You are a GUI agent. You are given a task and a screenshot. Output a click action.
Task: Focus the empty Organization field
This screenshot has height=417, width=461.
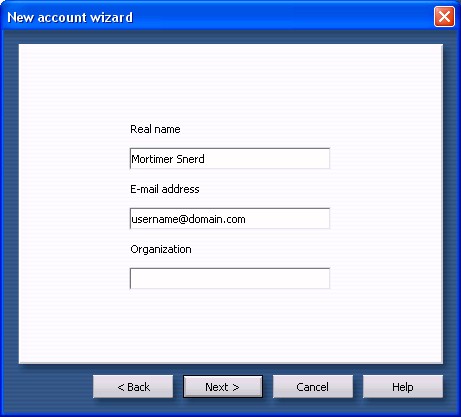tap(230, 279)
